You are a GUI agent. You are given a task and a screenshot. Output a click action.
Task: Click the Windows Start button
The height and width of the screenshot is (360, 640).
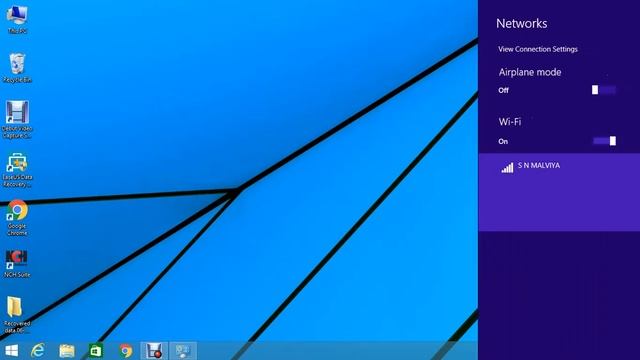coord(11,351)
